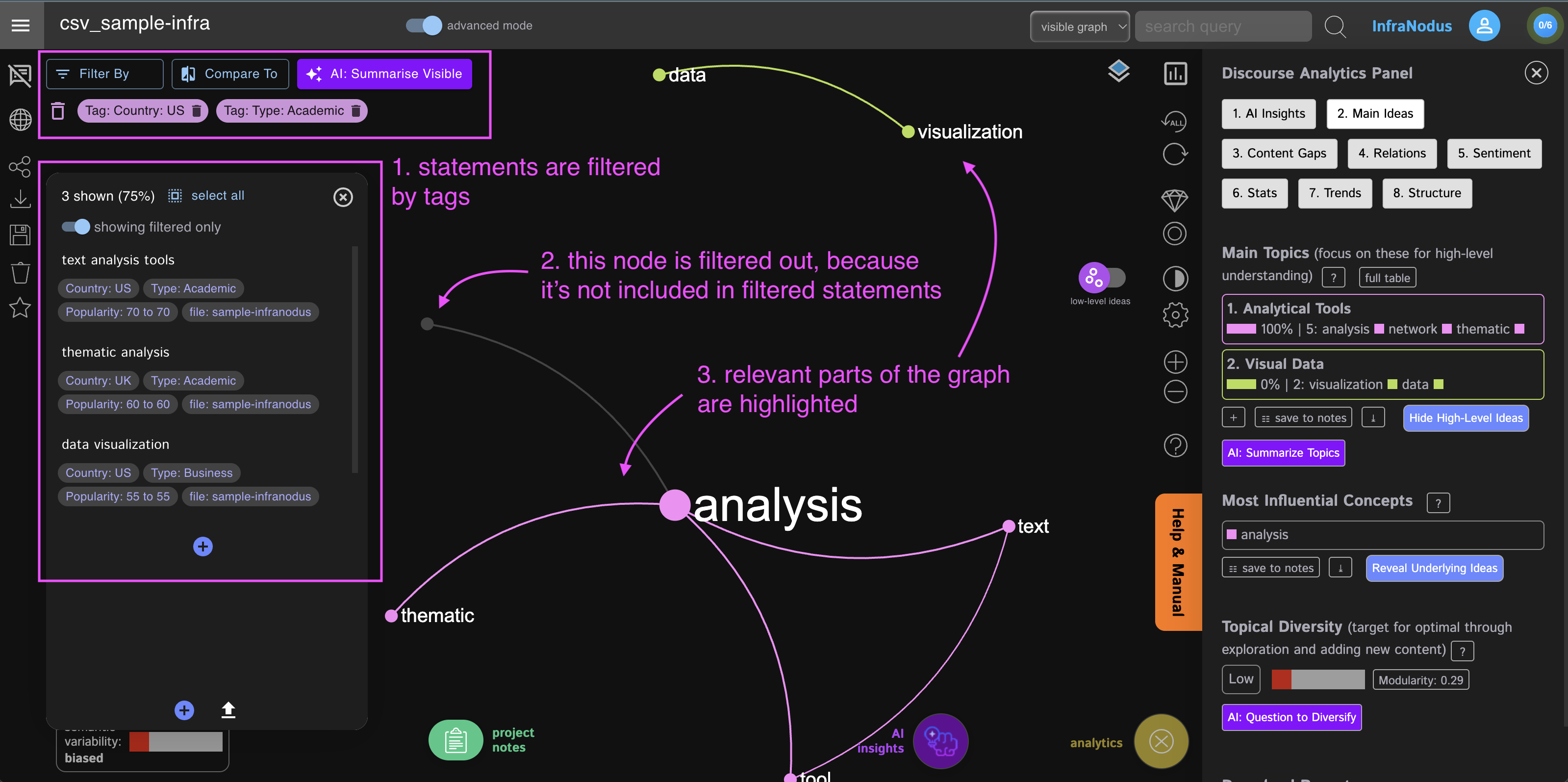Screen dimensions: 1568x782
Task: Toggle showing filtered only switch
Action: (x=76, y=227)
